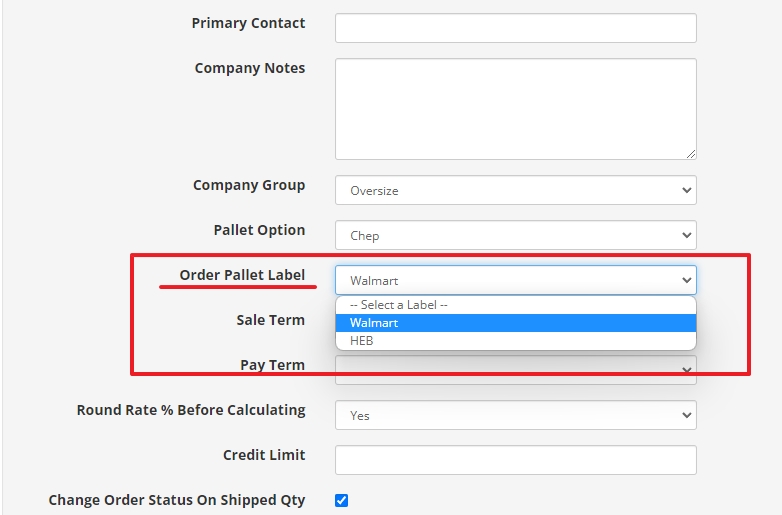
Task: Collapse the Order Pallet Label dropdown
Action: (x=515, y=280)
